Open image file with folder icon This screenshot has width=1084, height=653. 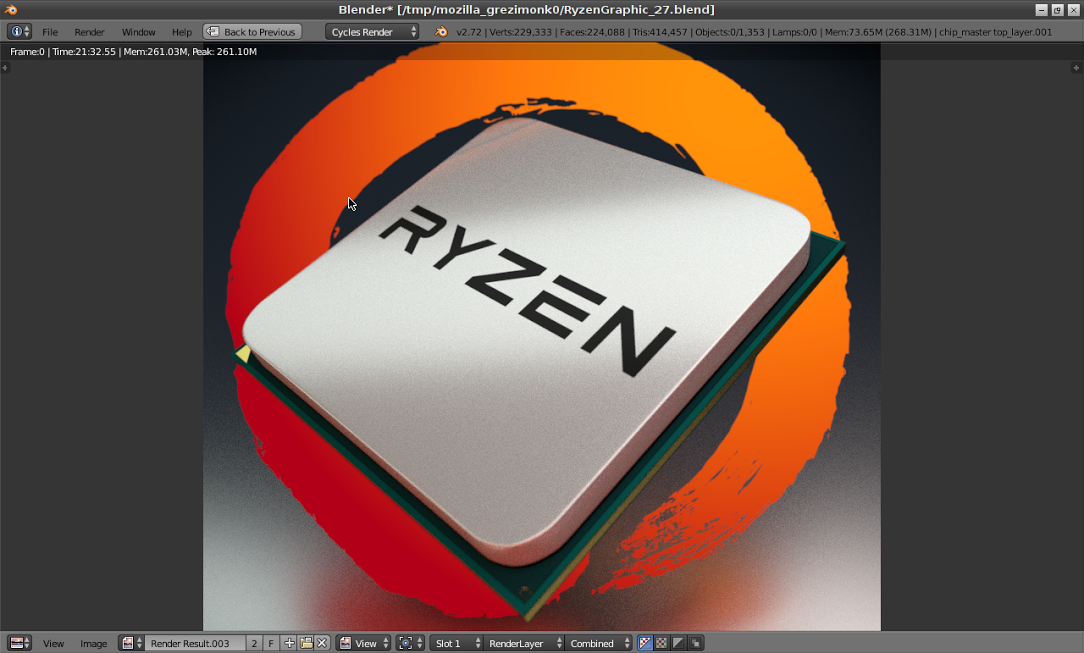(x=306, y=643)
